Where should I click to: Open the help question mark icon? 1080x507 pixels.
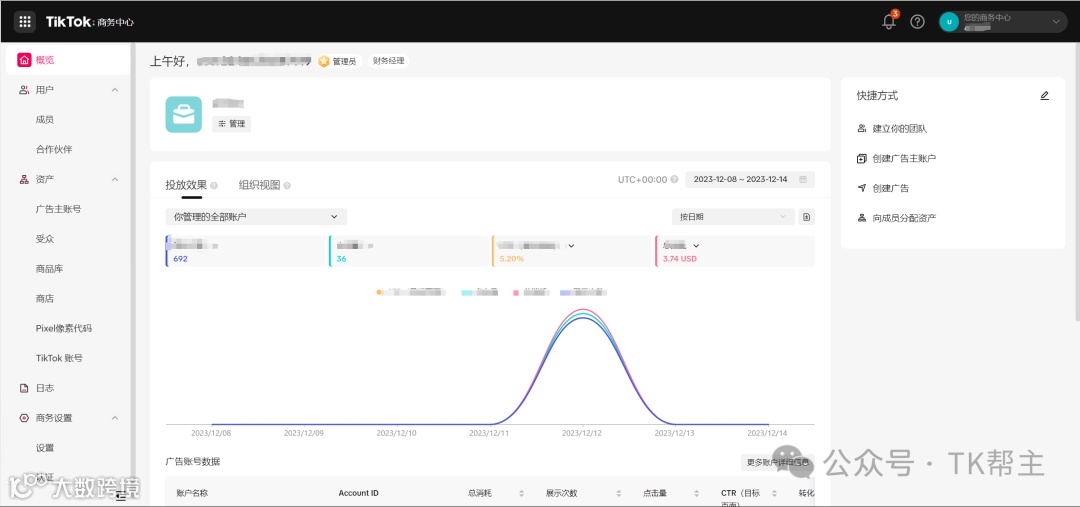(917, 21)
